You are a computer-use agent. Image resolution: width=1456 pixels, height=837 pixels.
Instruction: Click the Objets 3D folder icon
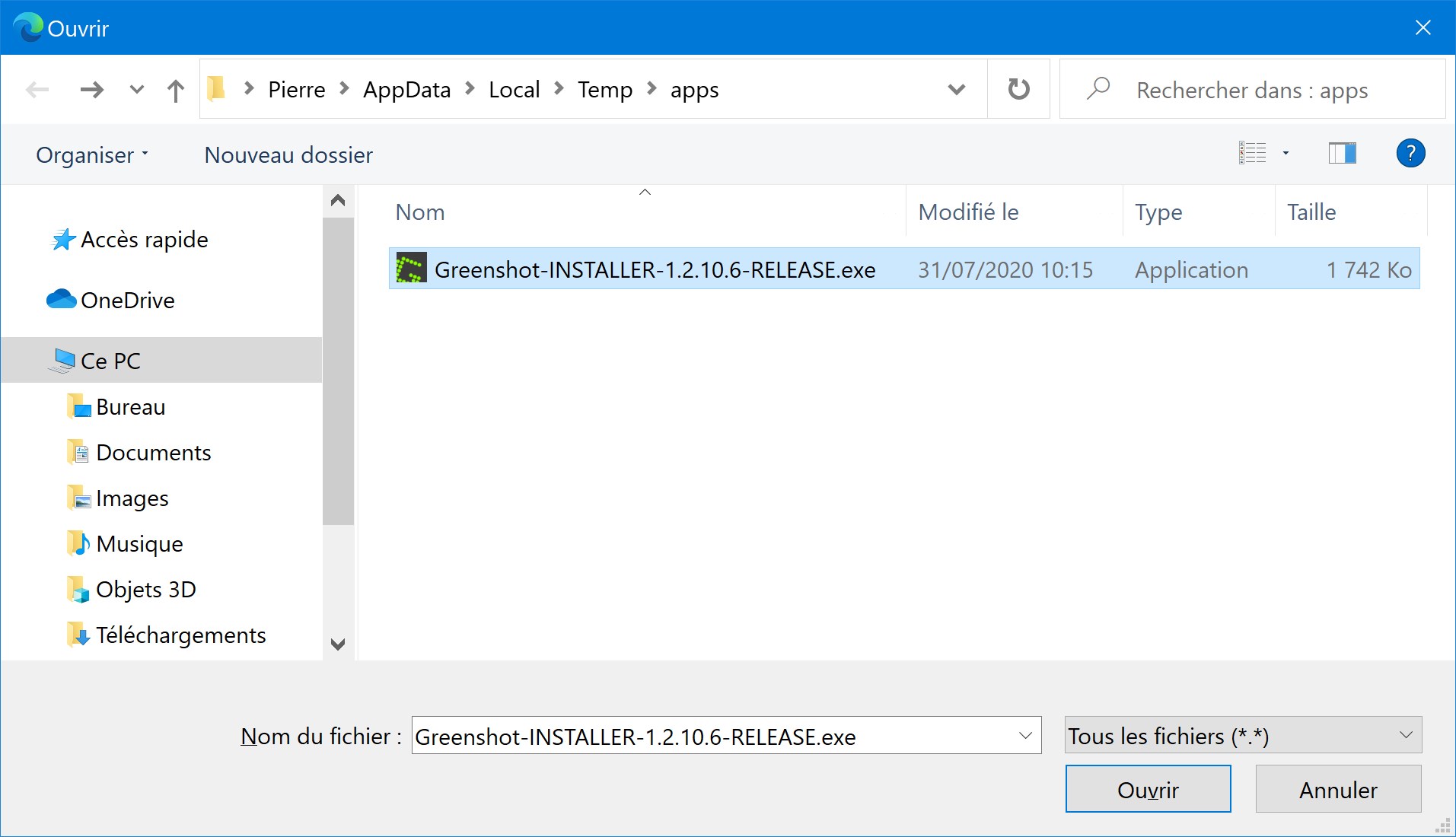tap(78, 589)
